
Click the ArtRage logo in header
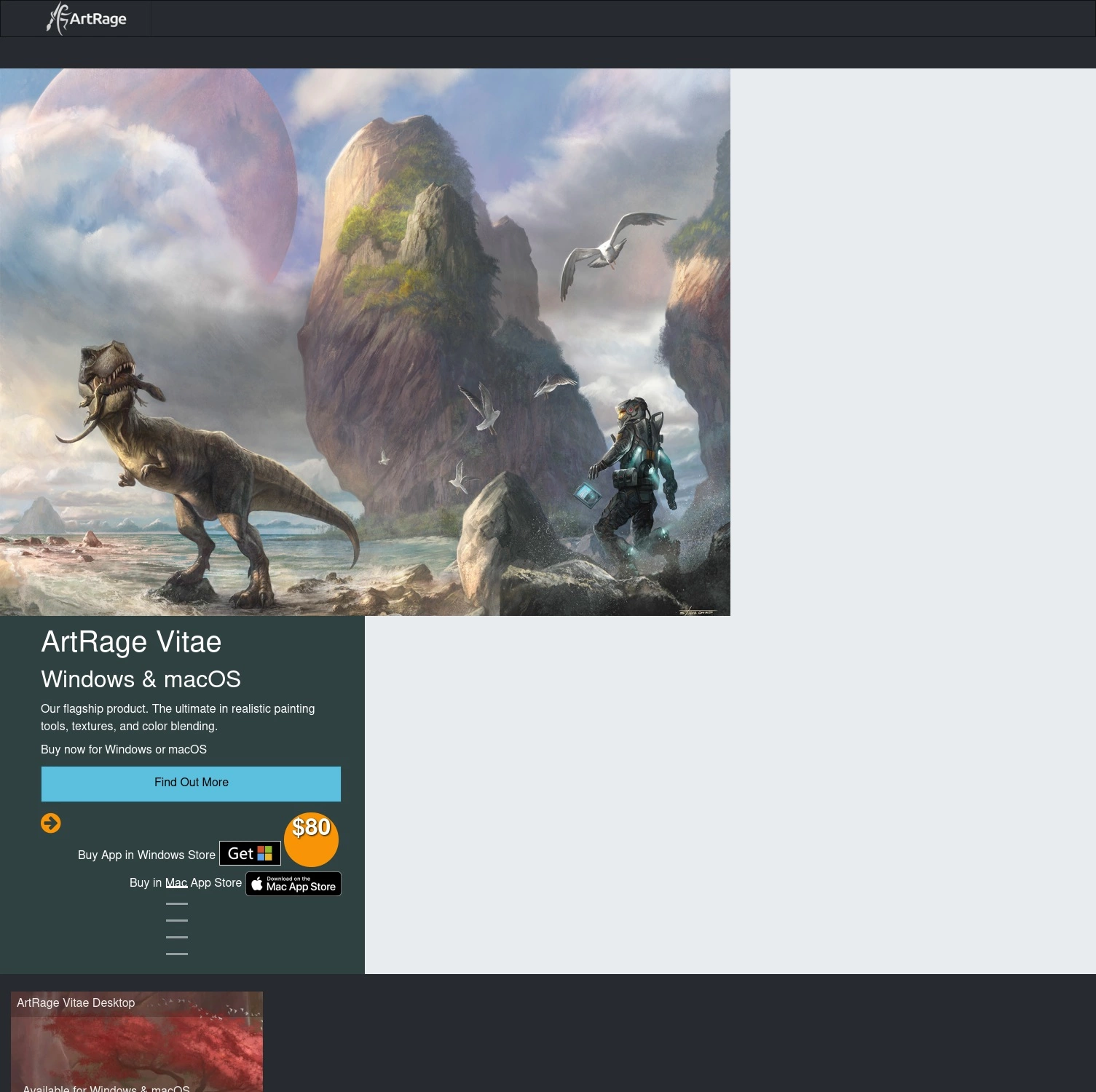tap(87, 18)
